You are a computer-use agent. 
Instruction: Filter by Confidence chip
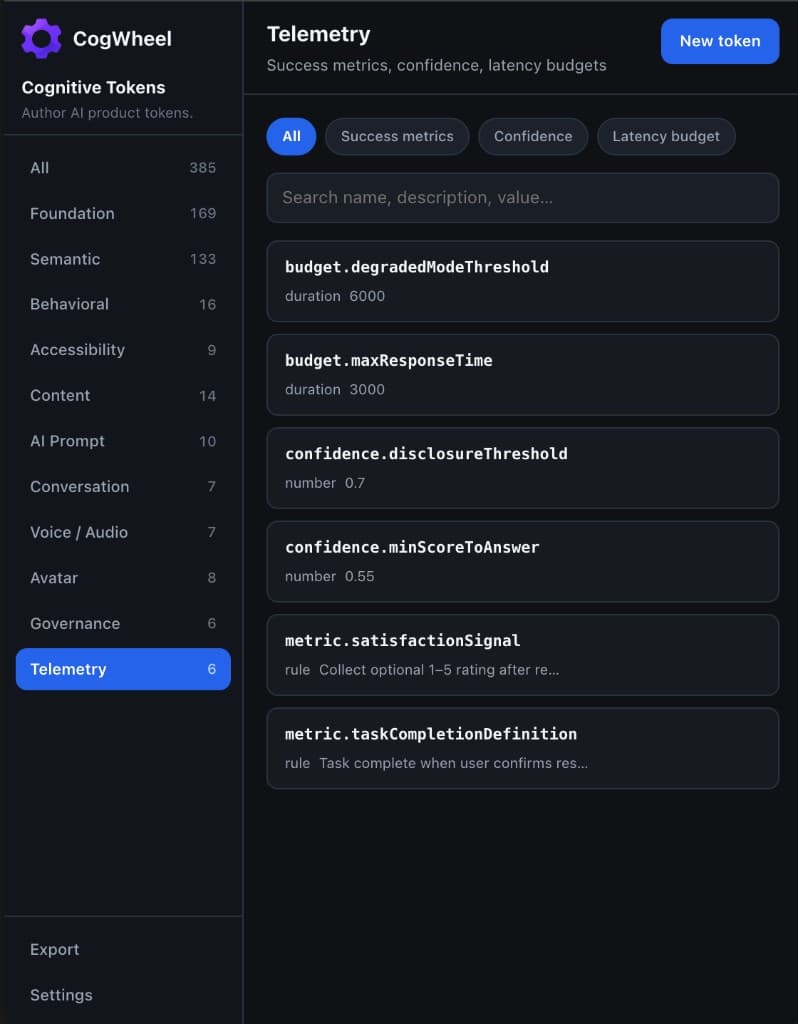(x=533, y=136)
